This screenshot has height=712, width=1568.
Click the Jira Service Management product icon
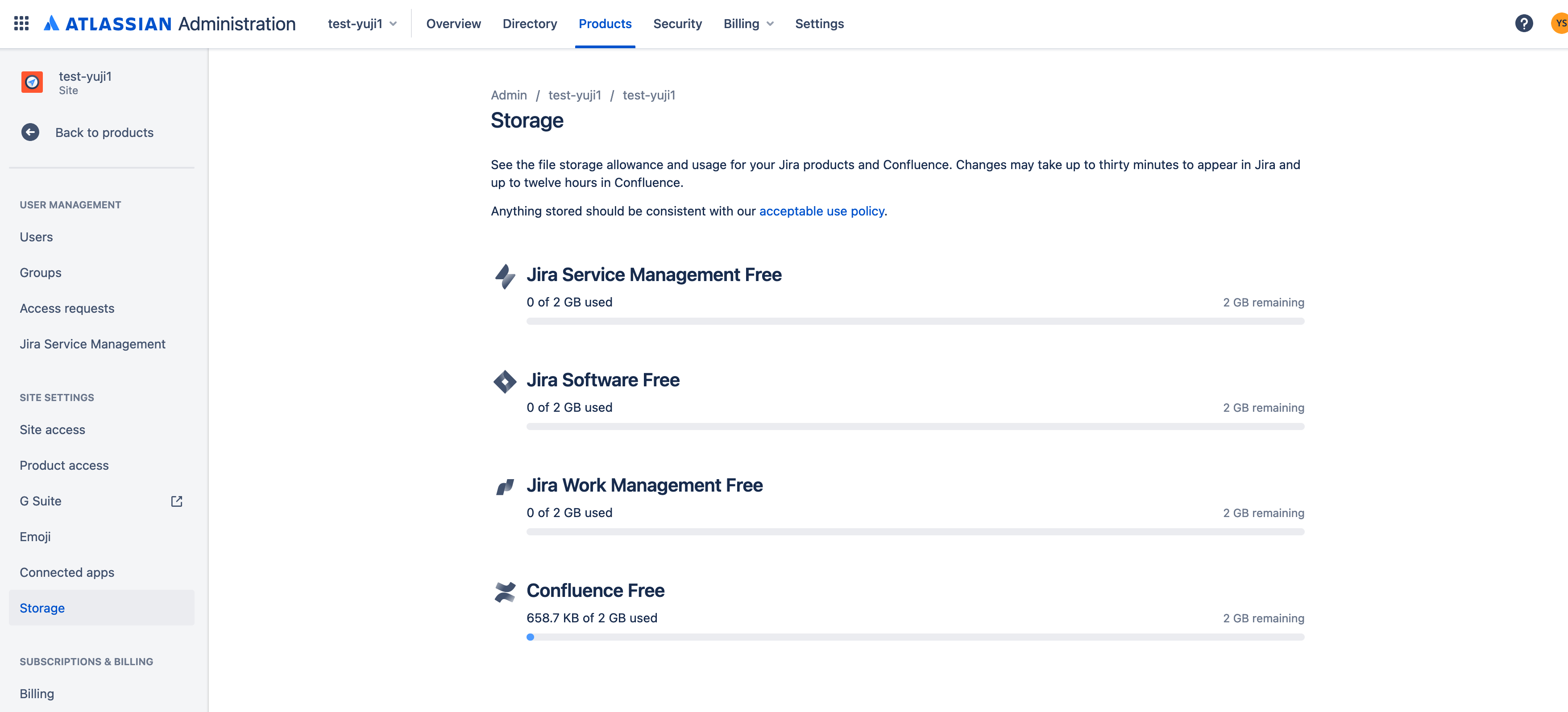tap(505, 276)
